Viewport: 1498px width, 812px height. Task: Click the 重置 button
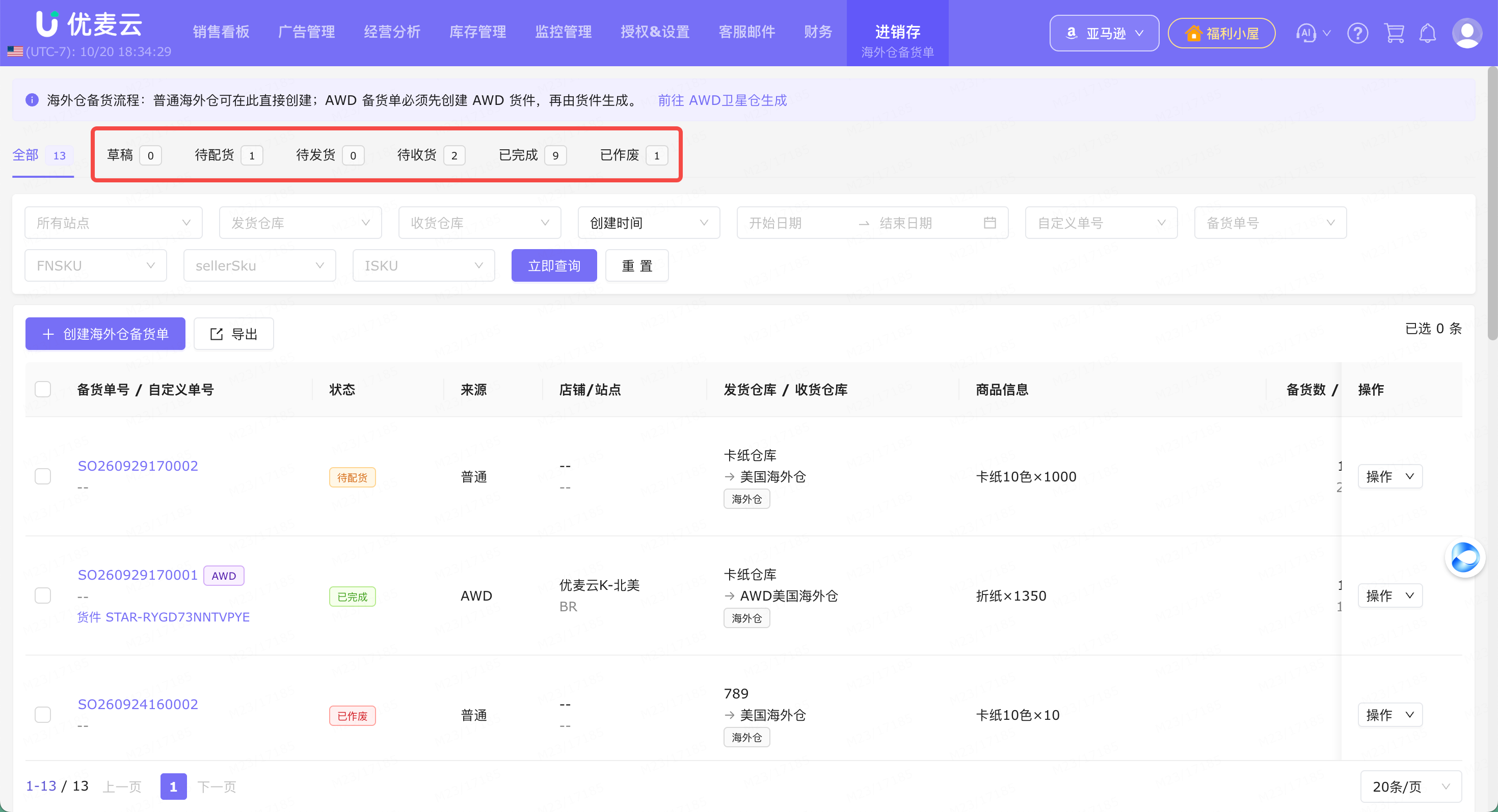click(637, 265)
